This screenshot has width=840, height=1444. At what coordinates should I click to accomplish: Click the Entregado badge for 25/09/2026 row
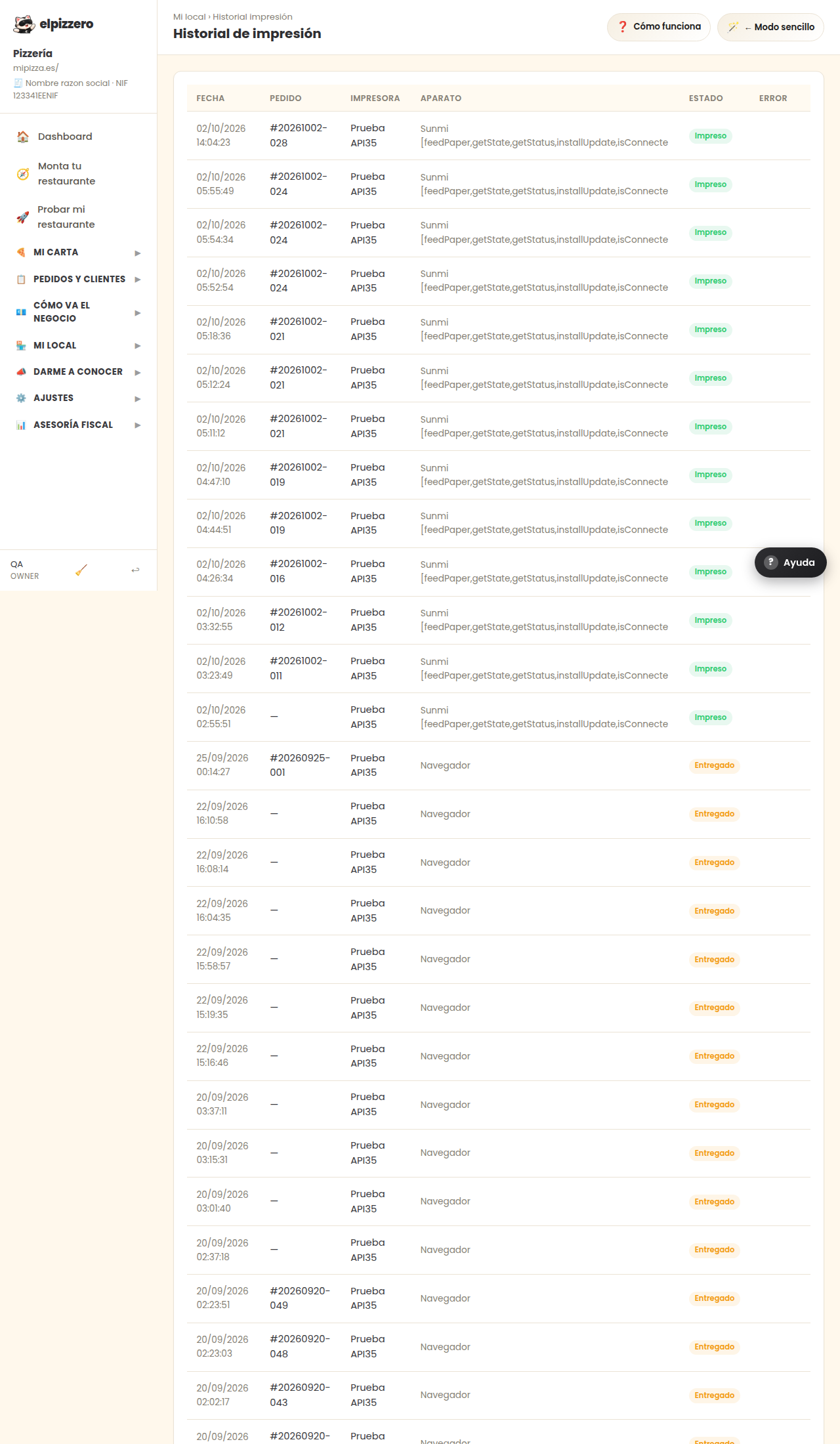point(714,765)
